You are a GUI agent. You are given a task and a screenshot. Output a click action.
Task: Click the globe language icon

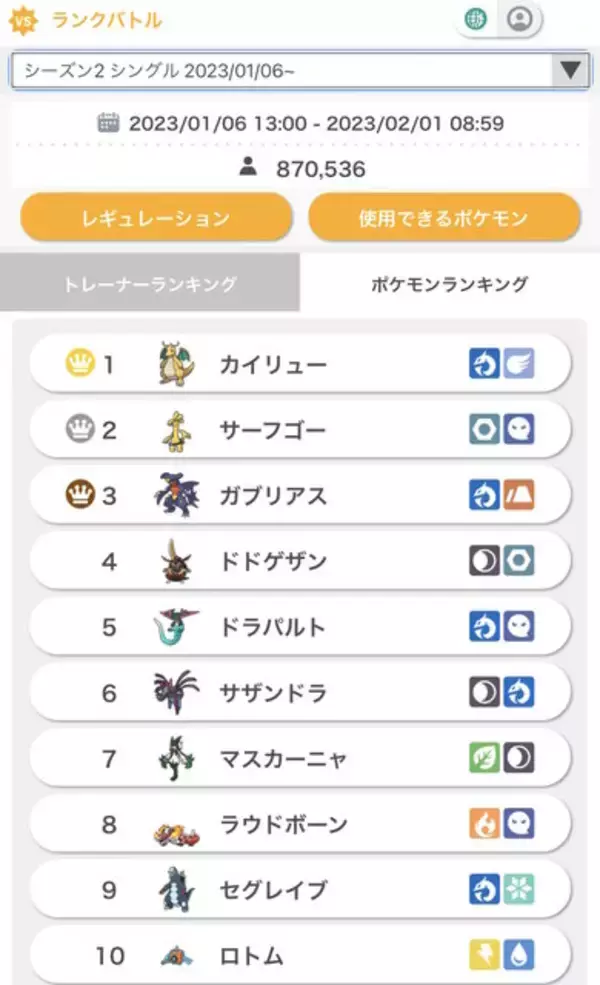[x=477, y=19]
